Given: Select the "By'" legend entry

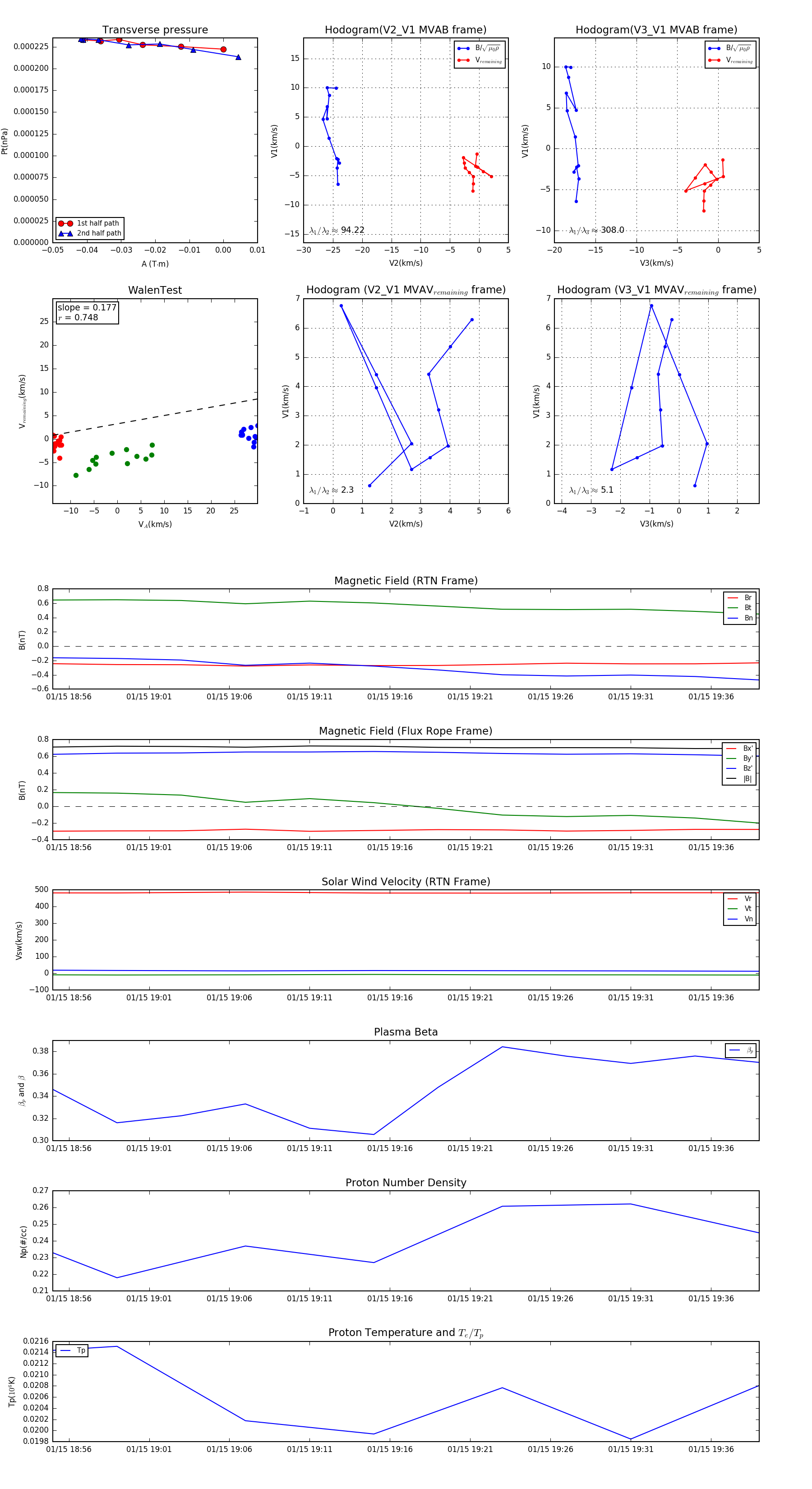Looking at the screenshot, I should click(739, 758).
